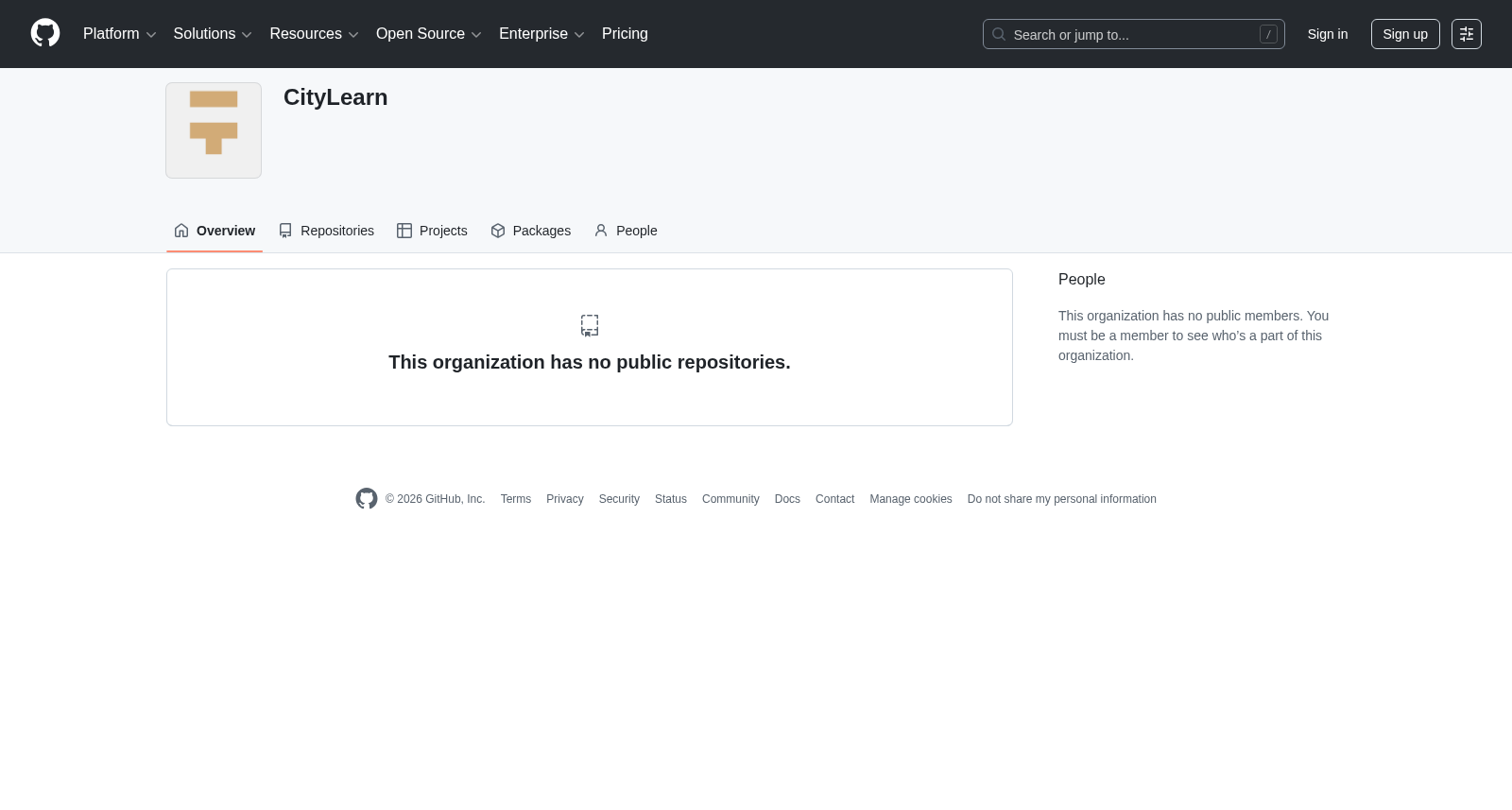The height and width of the screenshot is (810, 1512).
Task: Click the empty repository icon
Action: [590, 325]
